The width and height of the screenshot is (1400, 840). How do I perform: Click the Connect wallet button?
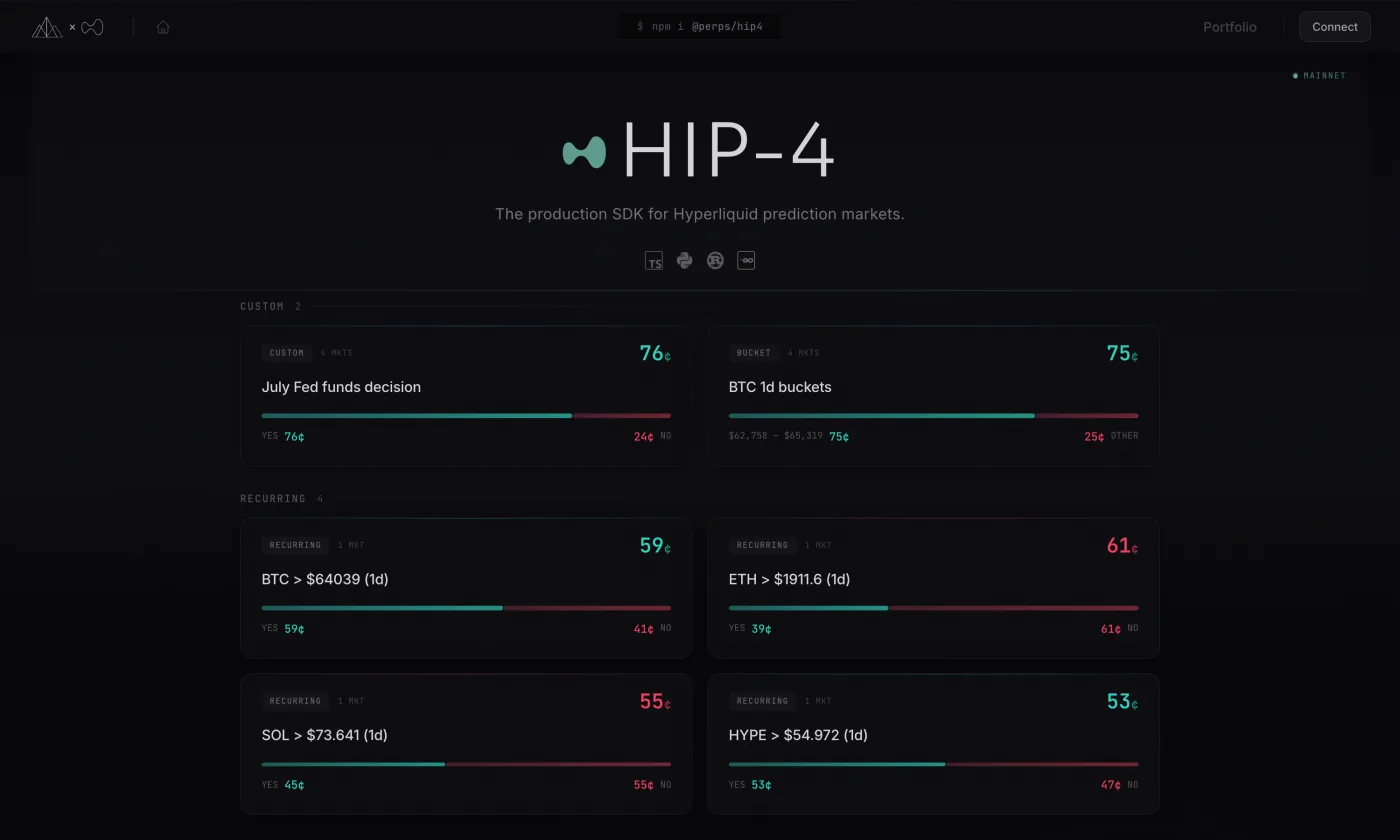1335,27
